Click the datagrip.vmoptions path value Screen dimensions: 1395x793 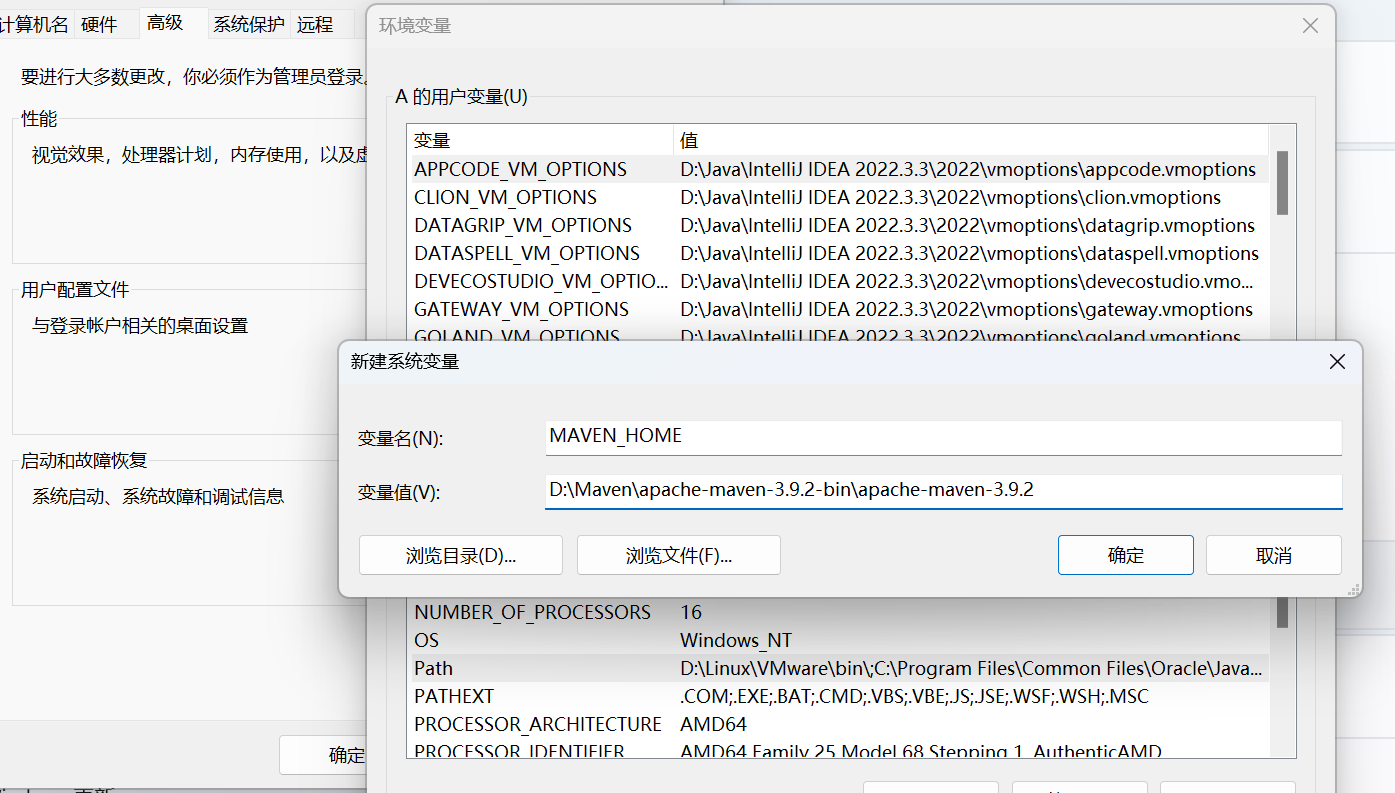(x=968, y=225)
